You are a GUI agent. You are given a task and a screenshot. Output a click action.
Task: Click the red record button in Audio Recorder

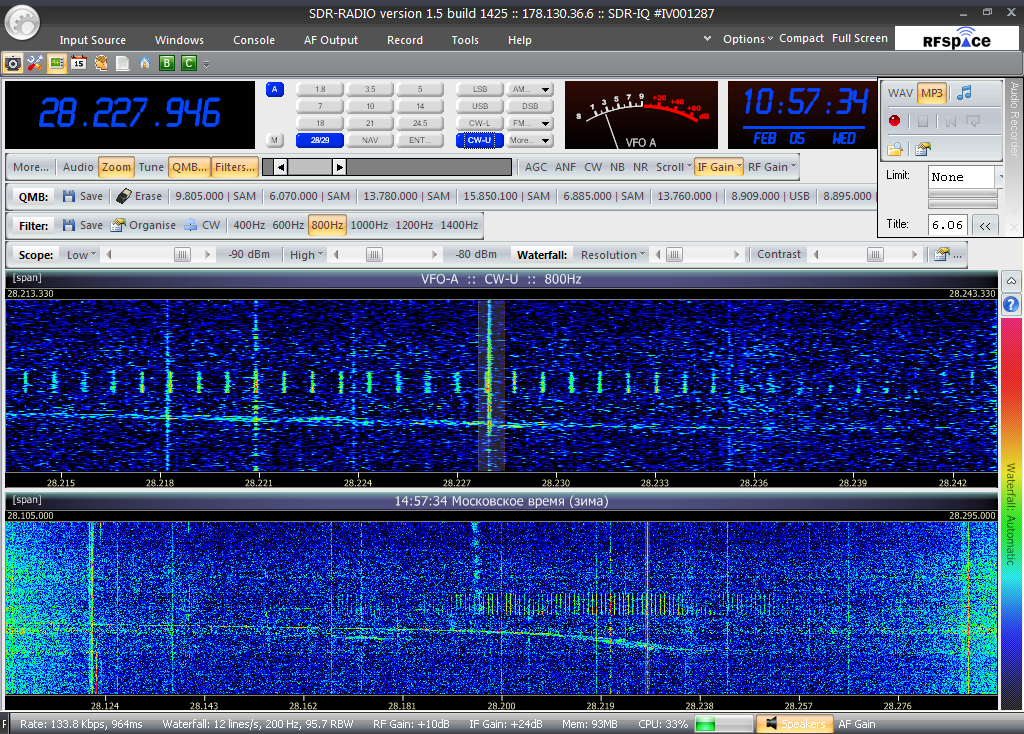894,121
